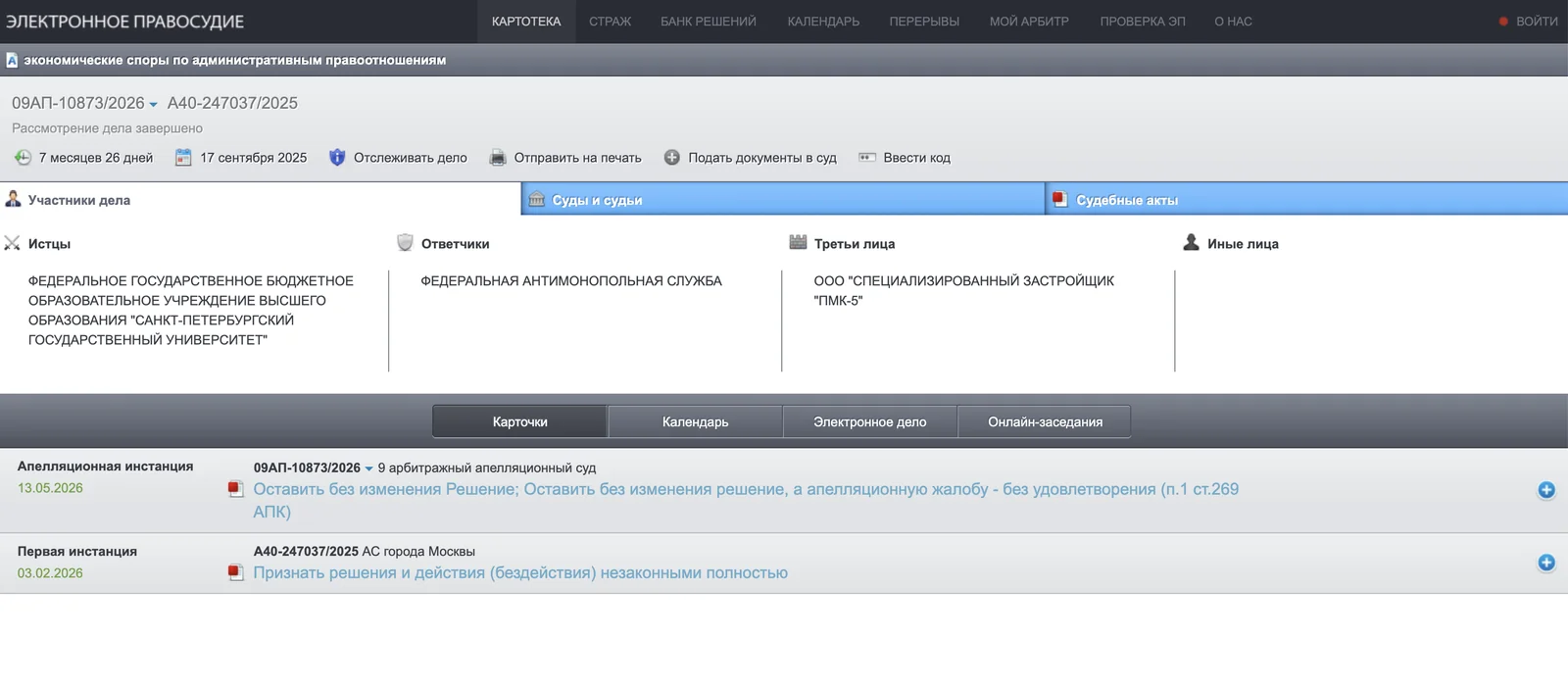Click the ЭЛЕКТРОННОЕ ПРАВОСУДИЕ site logo

coord(125,22)
